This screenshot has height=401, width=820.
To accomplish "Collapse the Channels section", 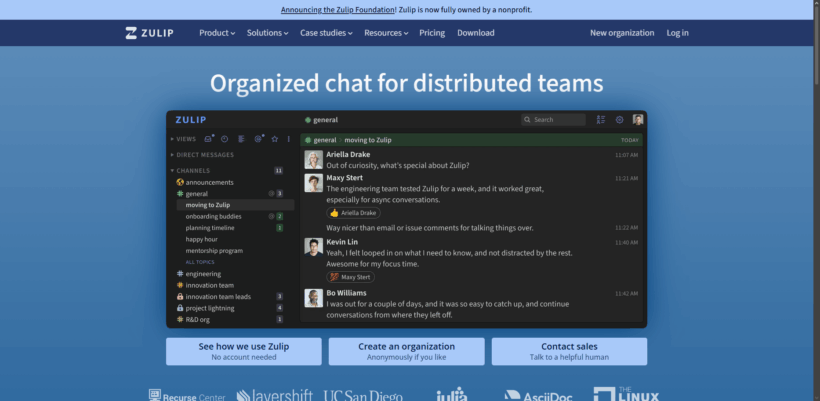I will tap(190, 170).
